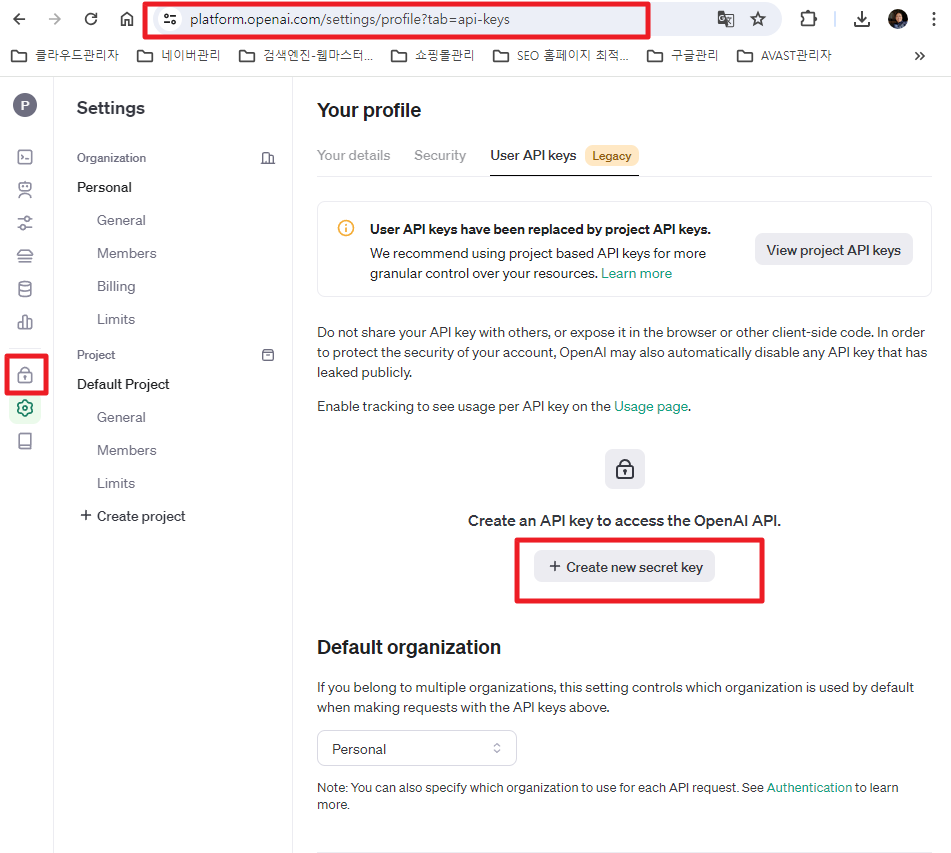The image size is (951, 853).
Task: Open the Settings gear icon in sidebar
Action: pos(25,408)
